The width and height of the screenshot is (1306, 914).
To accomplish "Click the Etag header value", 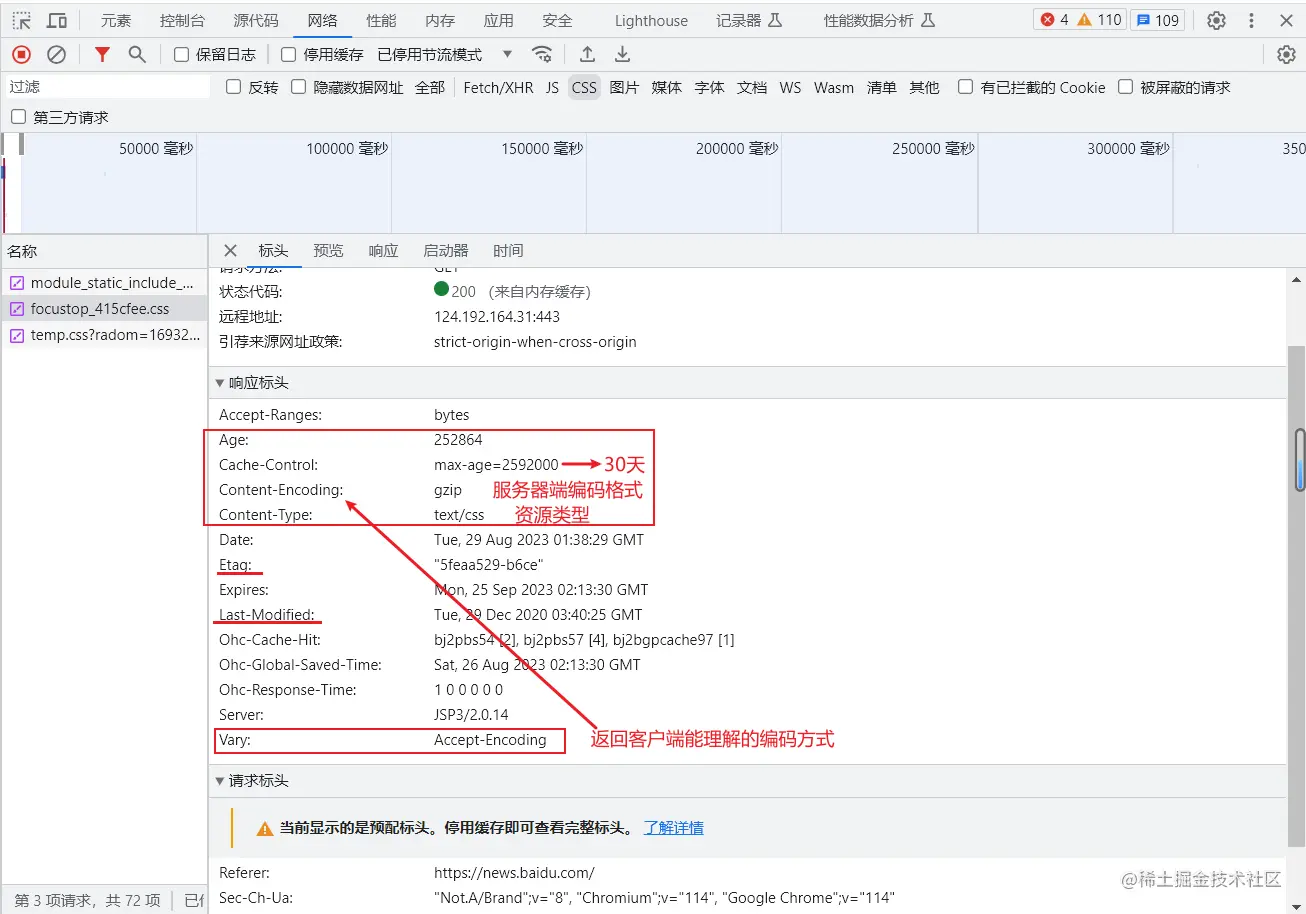I will [x=489, y=565].
